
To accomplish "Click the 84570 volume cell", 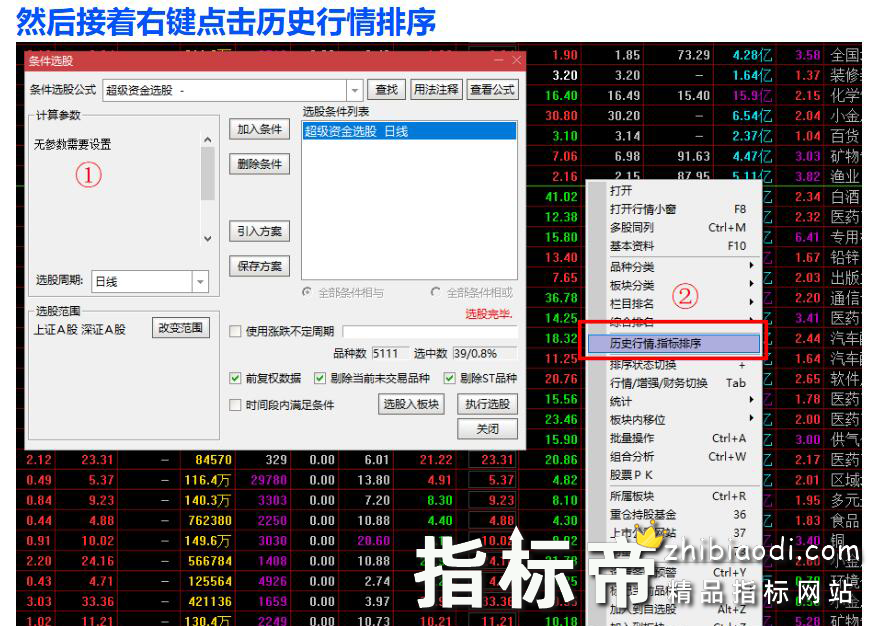I will 213,460.
